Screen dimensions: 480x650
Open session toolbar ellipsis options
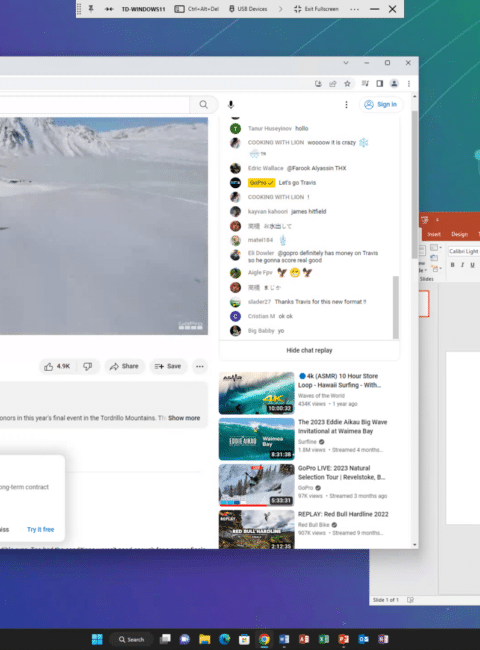(354, 9)
